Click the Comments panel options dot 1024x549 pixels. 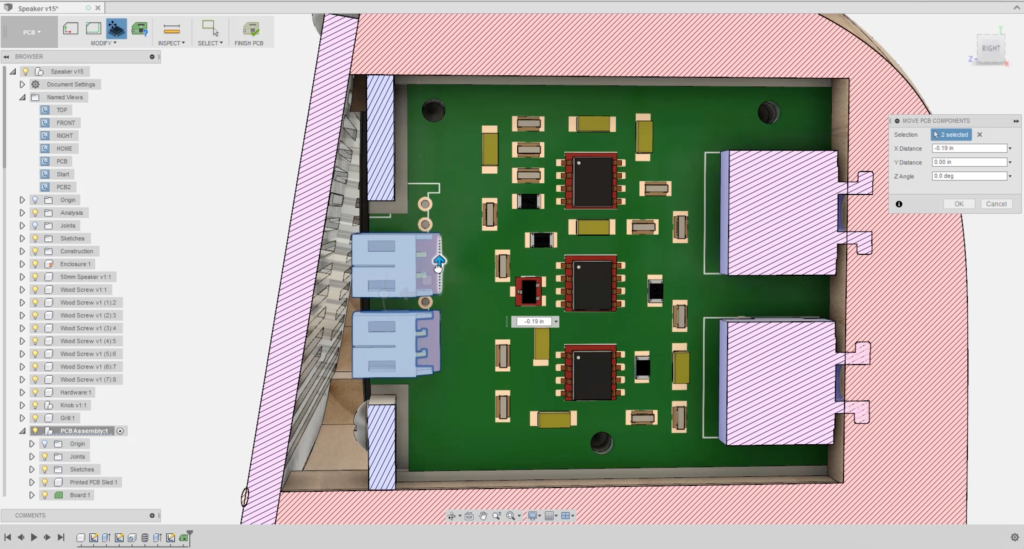(152, 516)
